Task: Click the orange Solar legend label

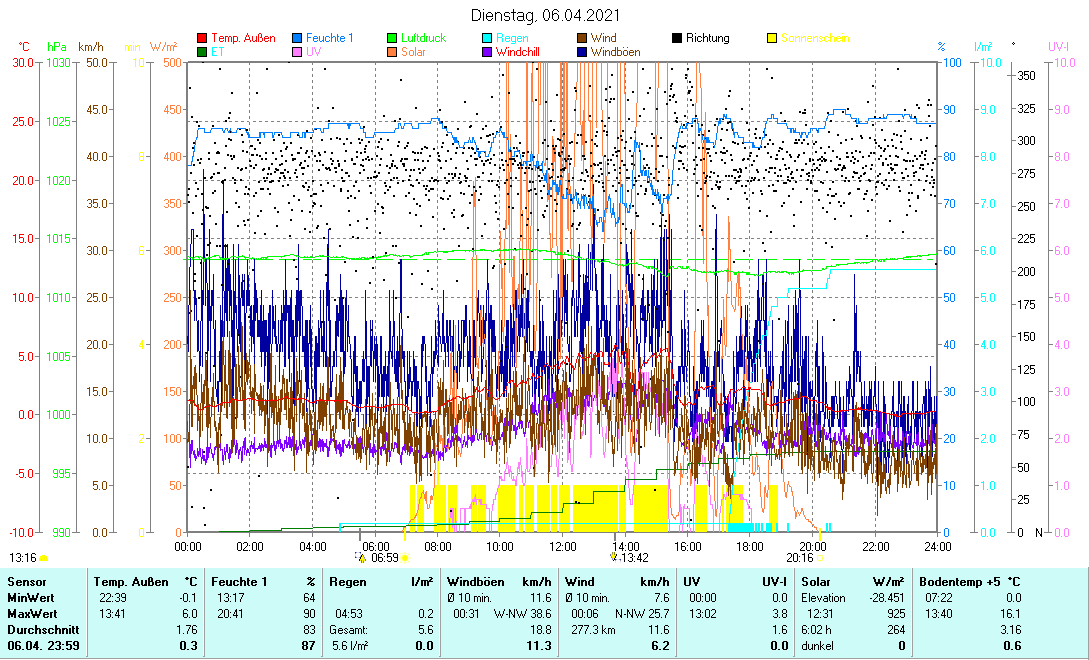Action: click(413, 52)
